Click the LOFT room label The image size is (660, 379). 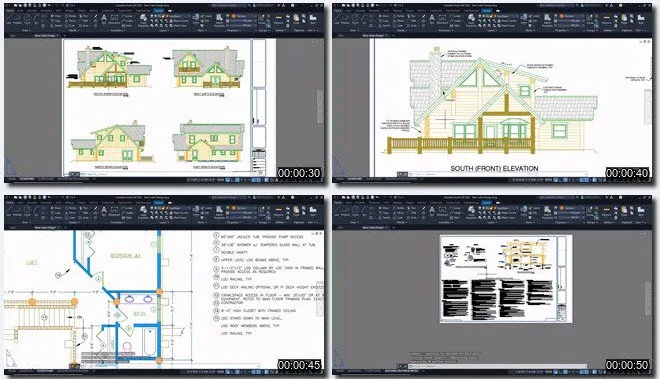click(32, 262)
